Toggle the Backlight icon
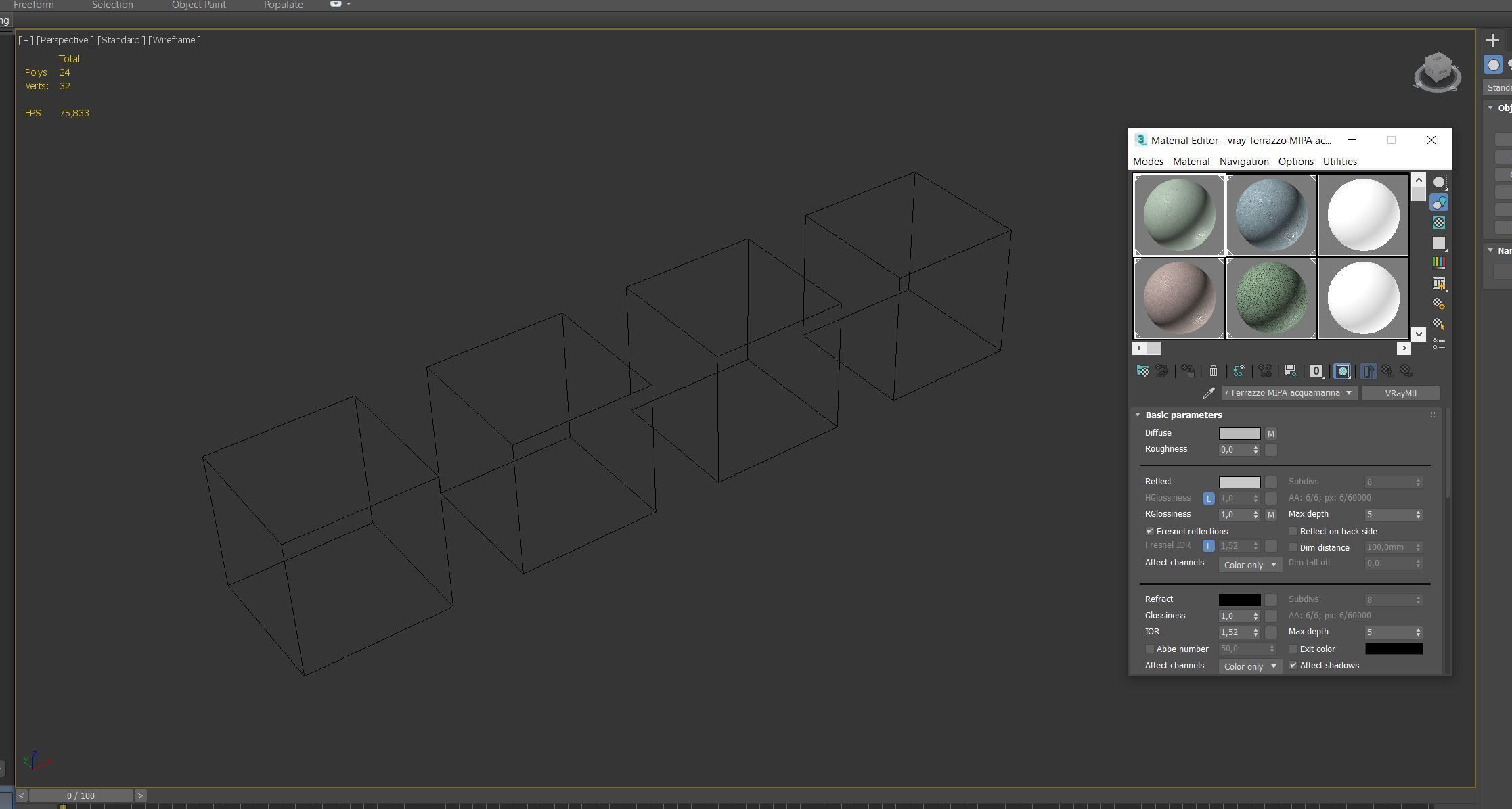This screenshot has width=1512, height=809. 1439,203
